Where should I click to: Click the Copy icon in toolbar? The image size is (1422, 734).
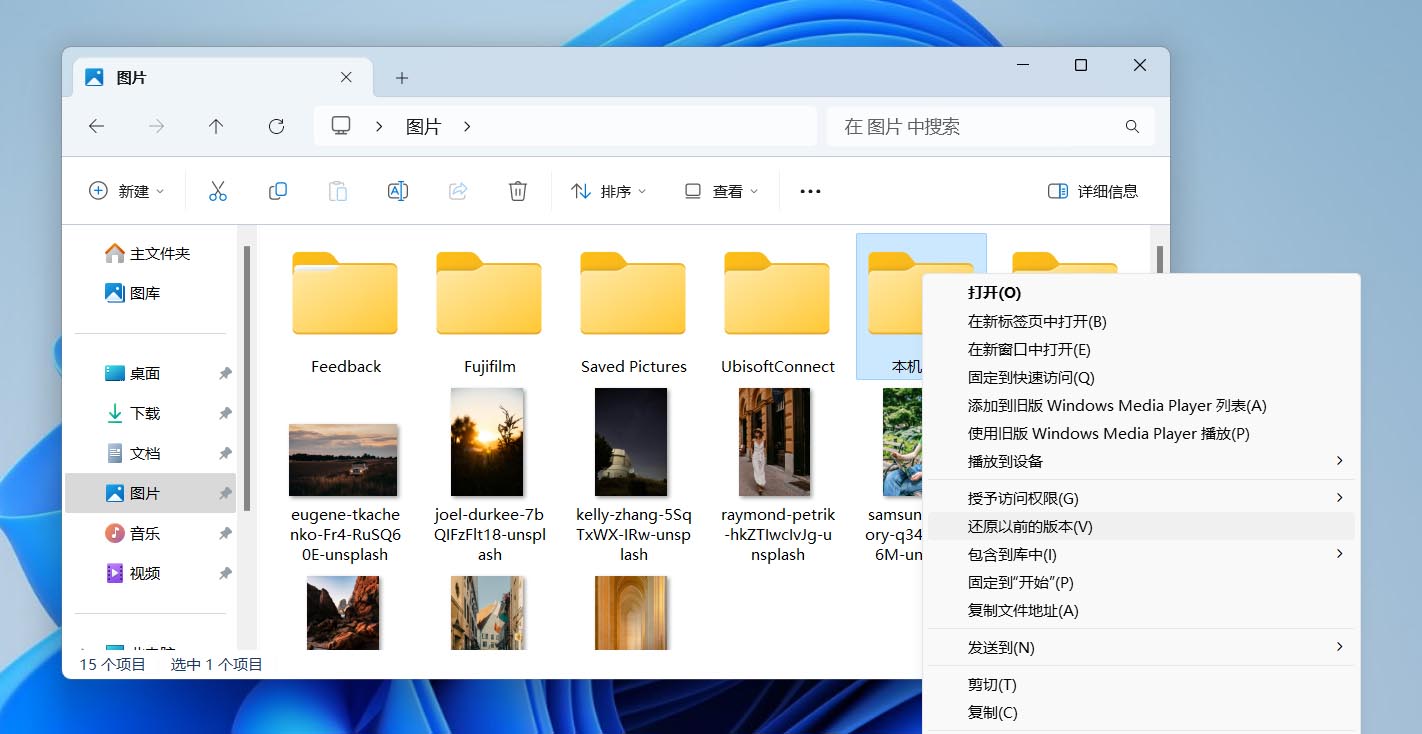point(278,191)
